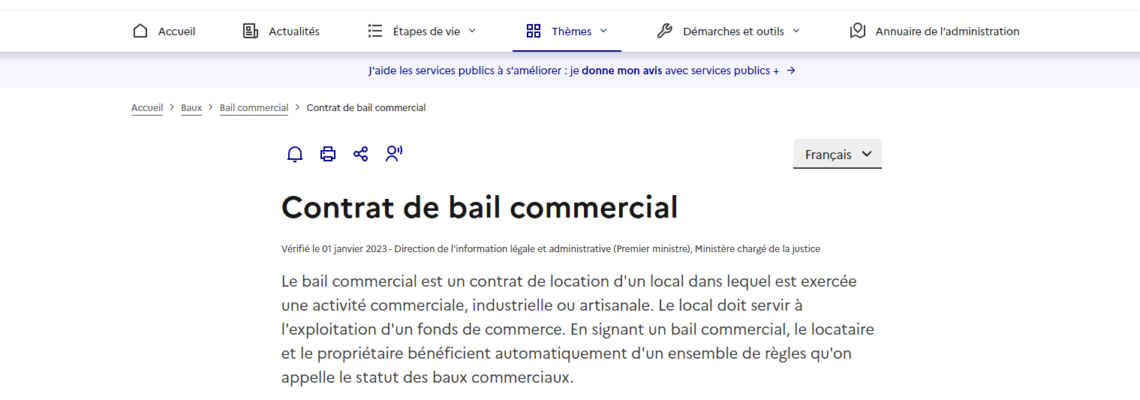
Task: Open the Actualités menu item
Action: coord(294,31)
